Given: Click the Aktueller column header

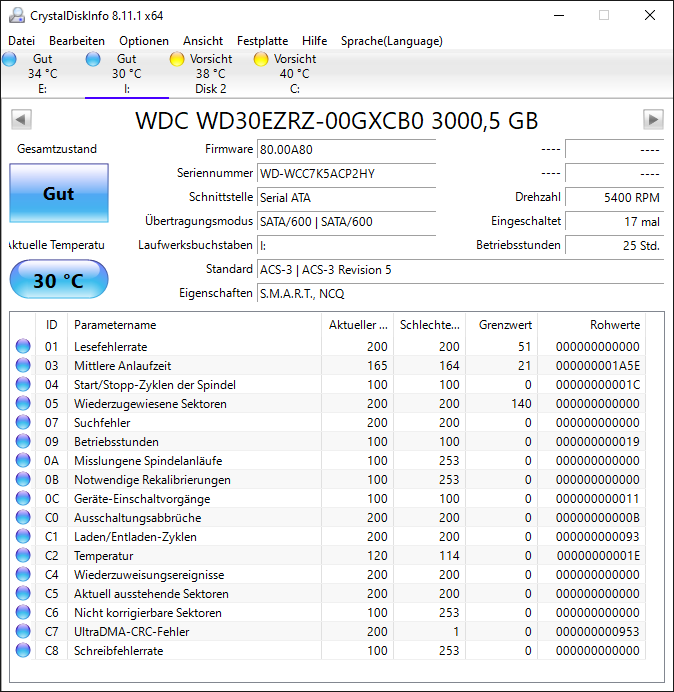Looking at the screenshot, I should click(x=358, y=325).
